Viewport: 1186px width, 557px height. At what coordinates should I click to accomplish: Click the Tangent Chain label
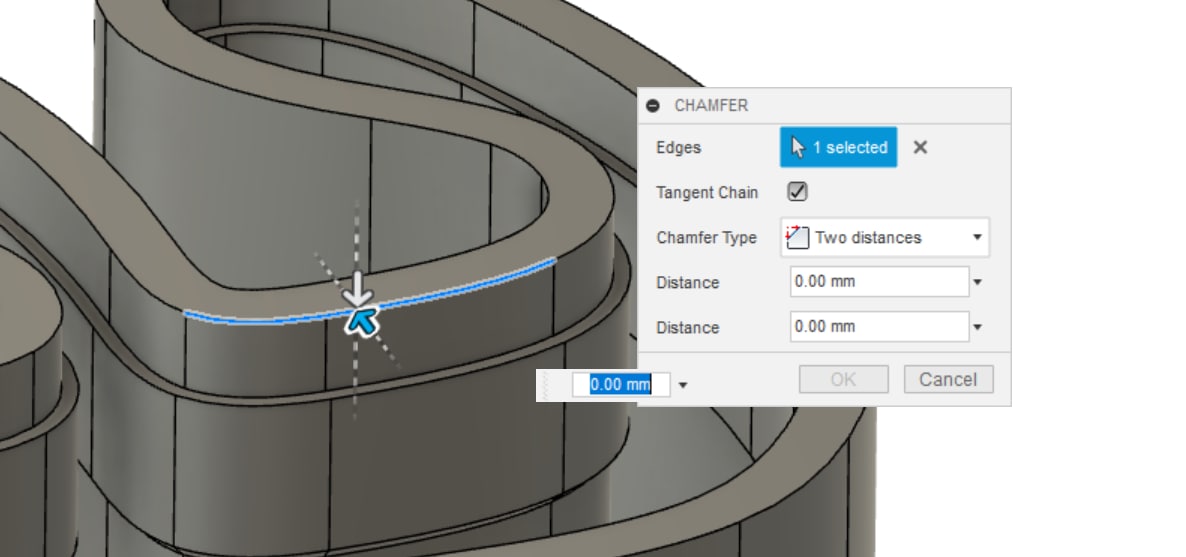pos(706,192)
